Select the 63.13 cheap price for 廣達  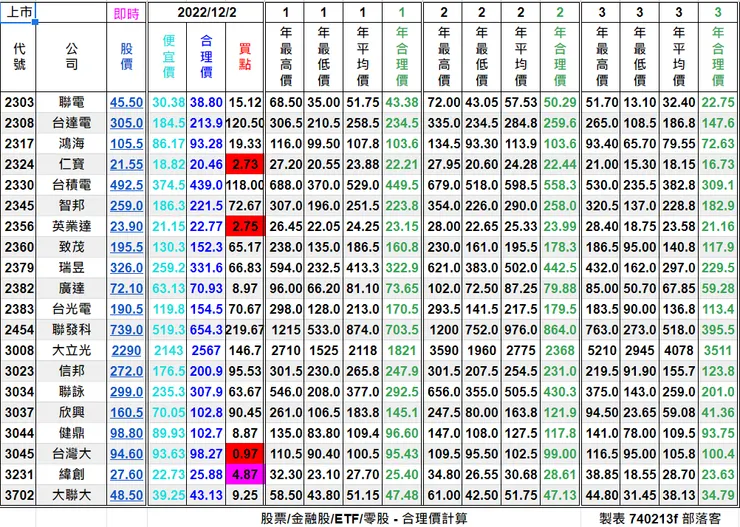[x=168, y=288]
